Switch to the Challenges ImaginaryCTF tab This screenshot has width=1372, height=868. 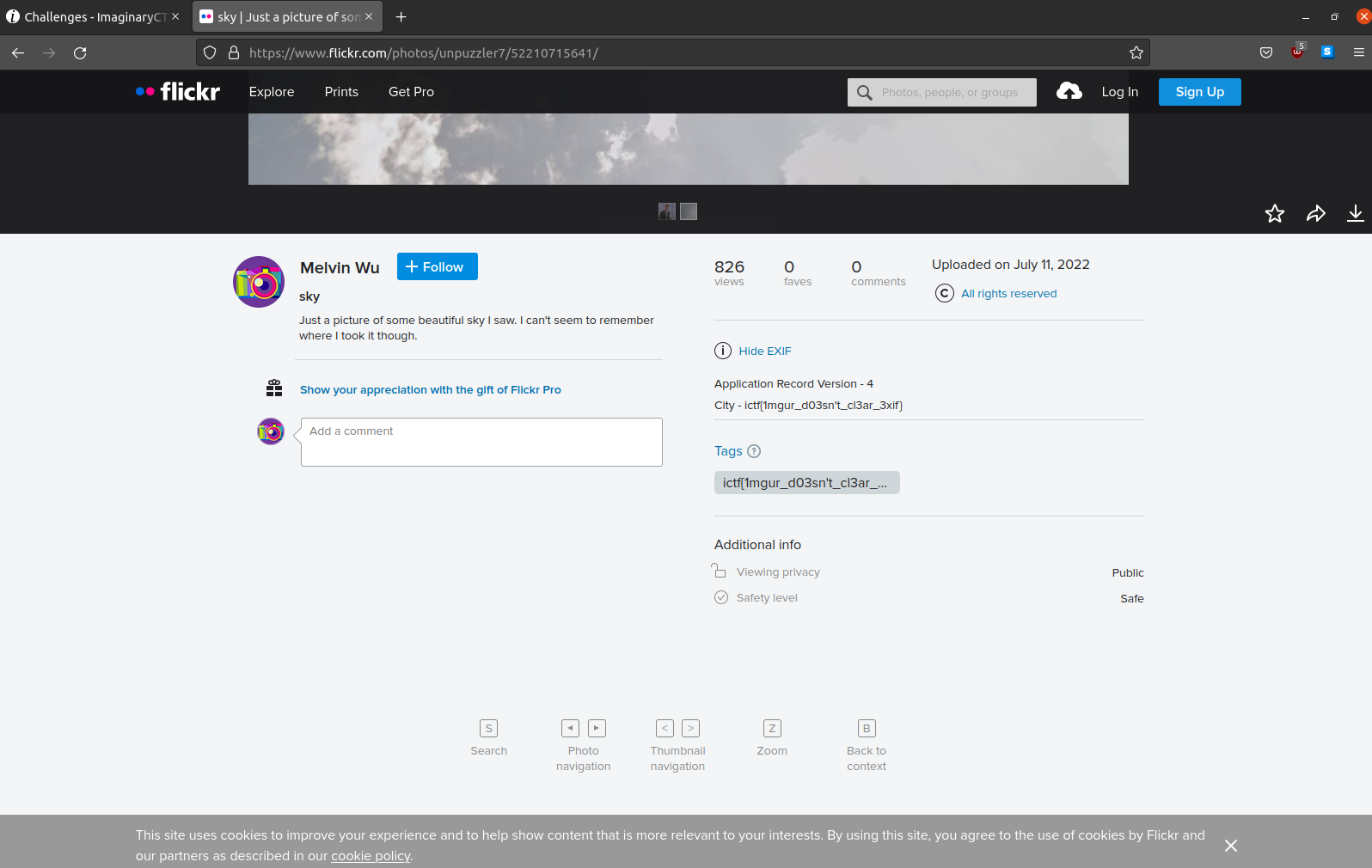[x=90, y=17]
